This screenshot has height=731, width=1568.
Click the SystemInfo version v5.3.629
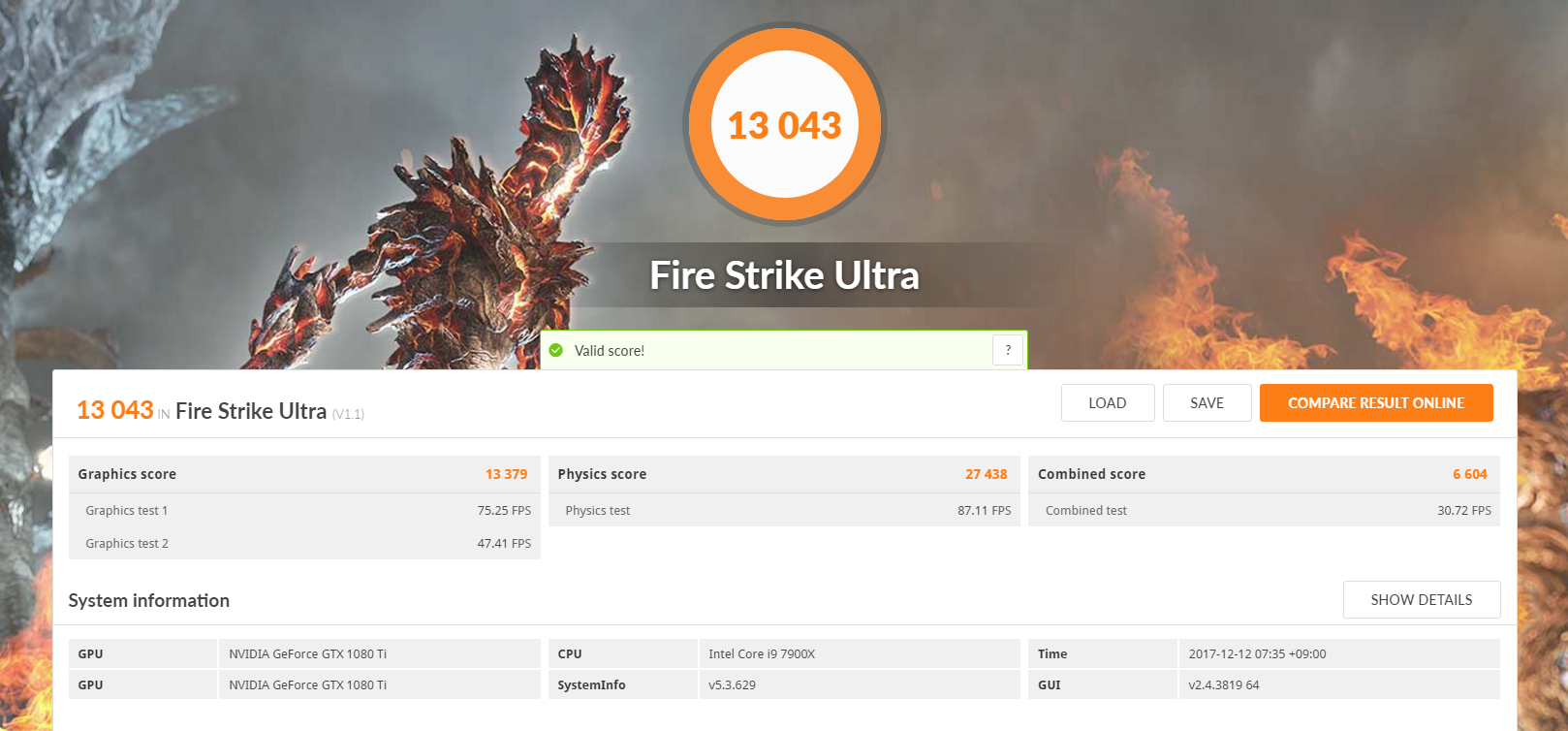(x=732, y=684)
